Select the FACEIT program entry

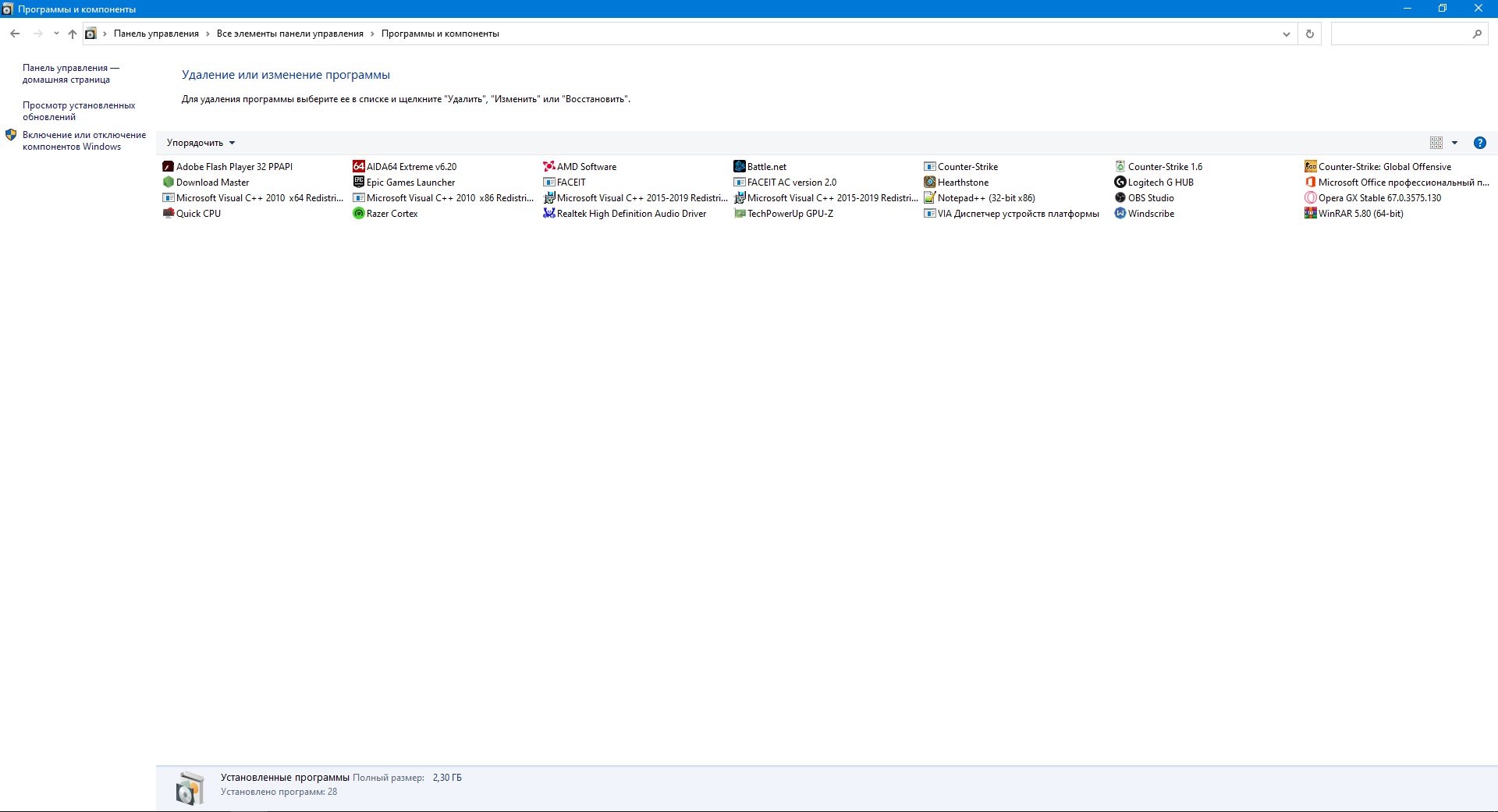pyautogui.click(x=565, y=182)
